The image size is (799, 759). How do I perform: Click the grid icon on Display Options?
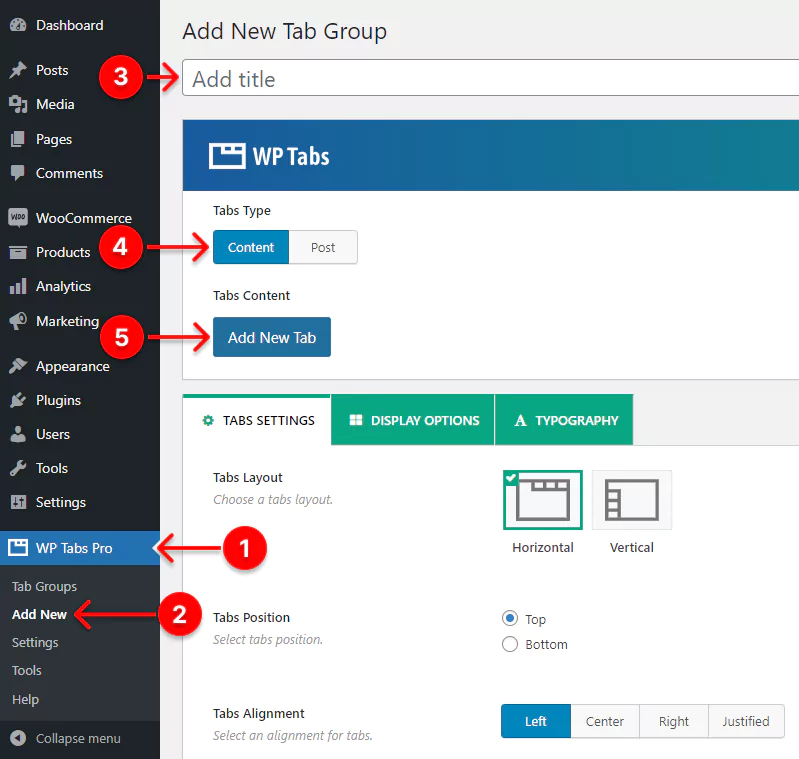click(356, 420)
